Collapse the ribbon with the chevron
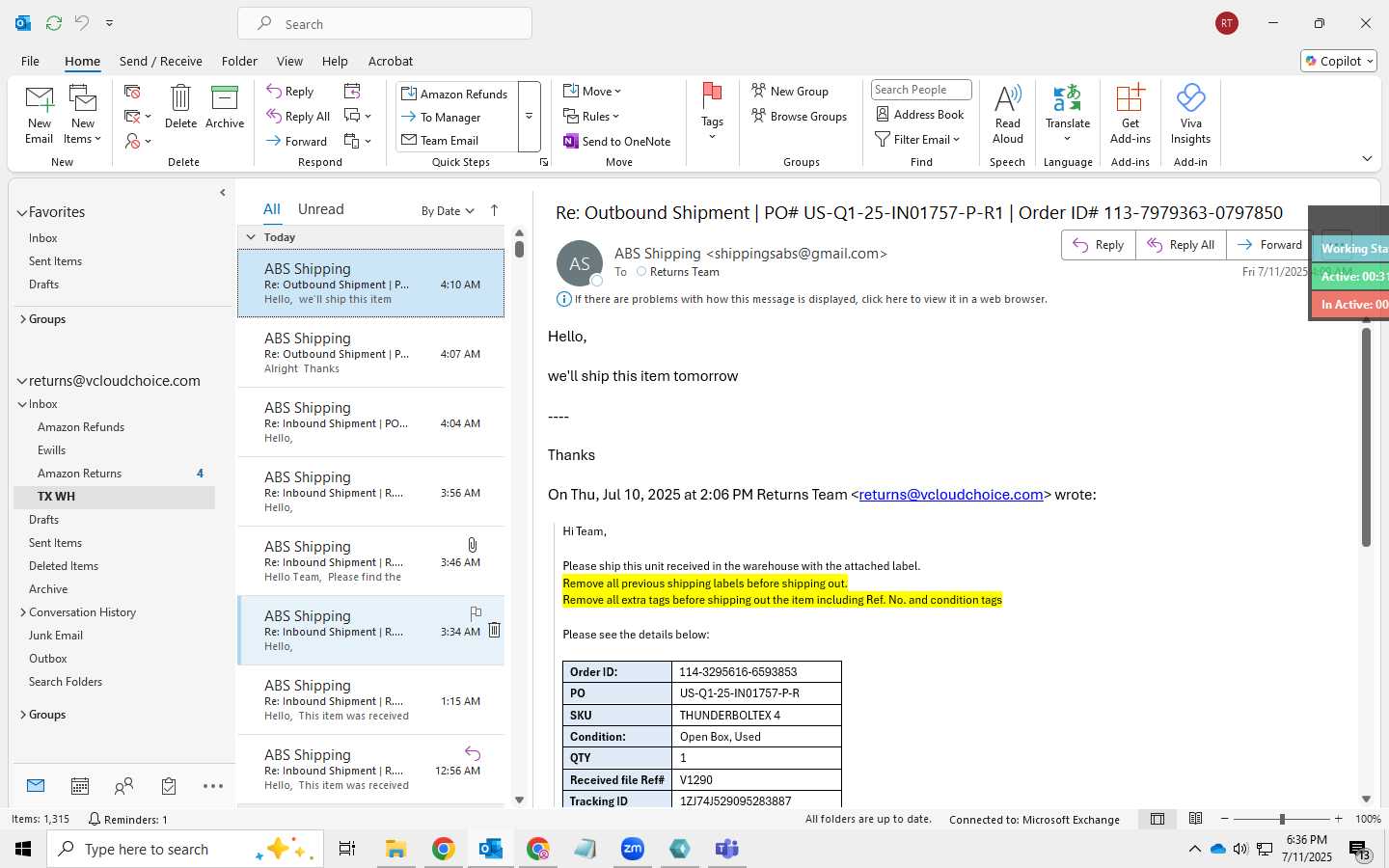 coord(1367,158)
